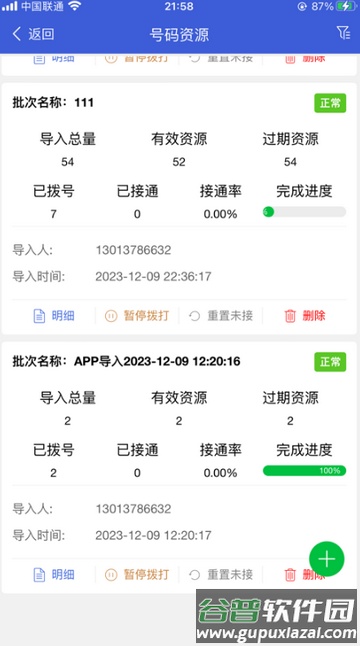Click the 号码资源 page title

click(x=179, y=35)
